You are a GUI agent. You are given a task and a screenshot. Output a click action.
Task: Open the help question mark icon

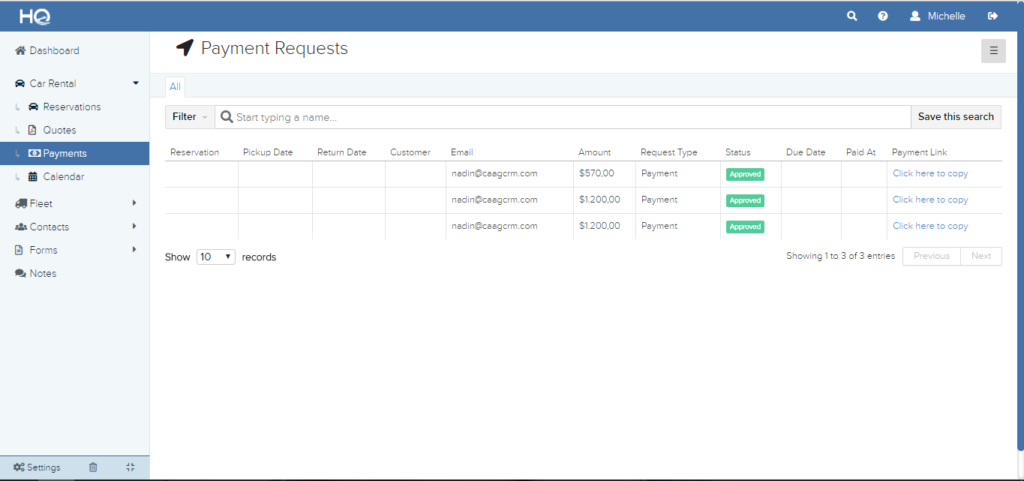point(883,16)
